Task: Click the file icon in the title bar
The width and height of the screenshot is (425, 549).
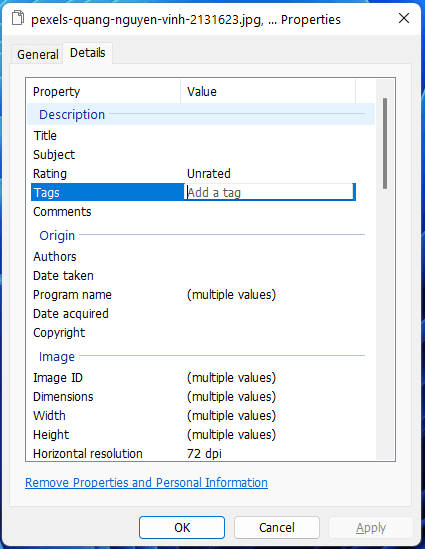Action: coord(18,19)
